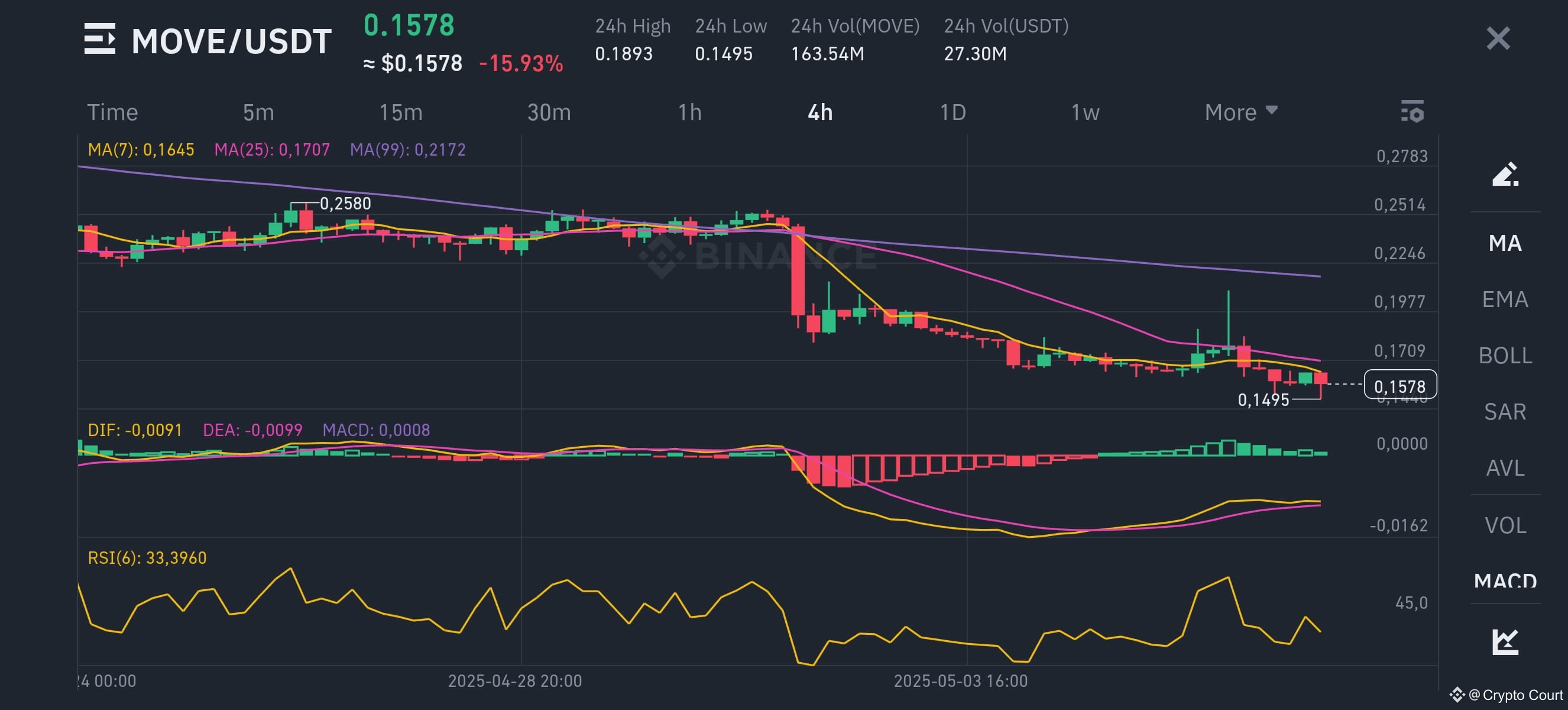Click the MACD: 0,0008 value
This screenshot has width=1568, height=710.
pos(376,430)
